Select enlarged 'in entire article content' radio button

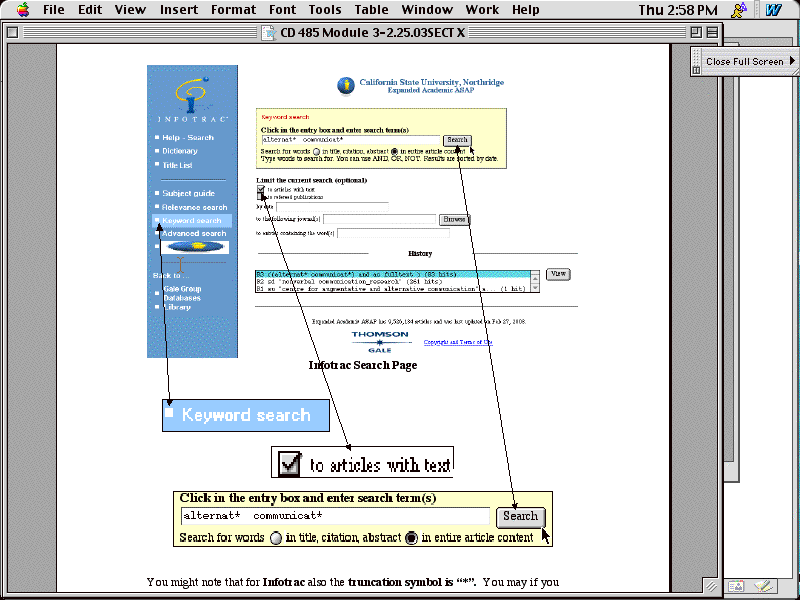411,538
